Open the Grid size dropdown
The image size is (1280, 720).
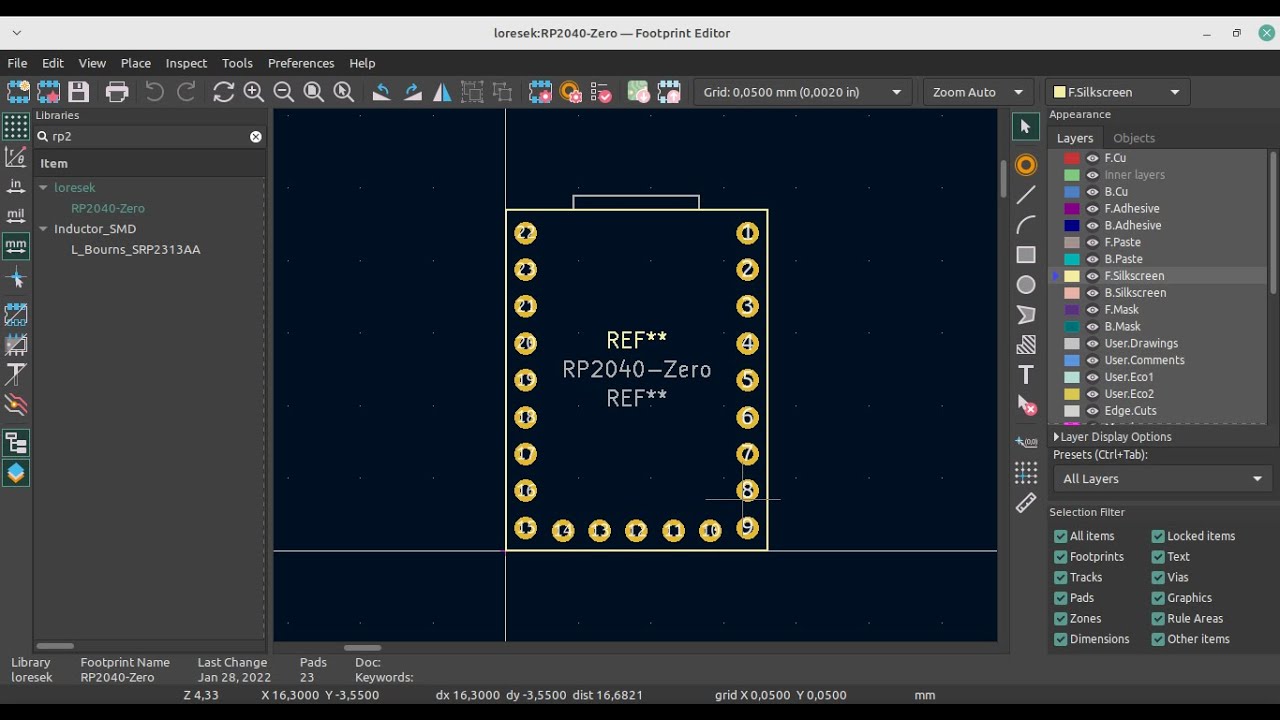[803, 92]
